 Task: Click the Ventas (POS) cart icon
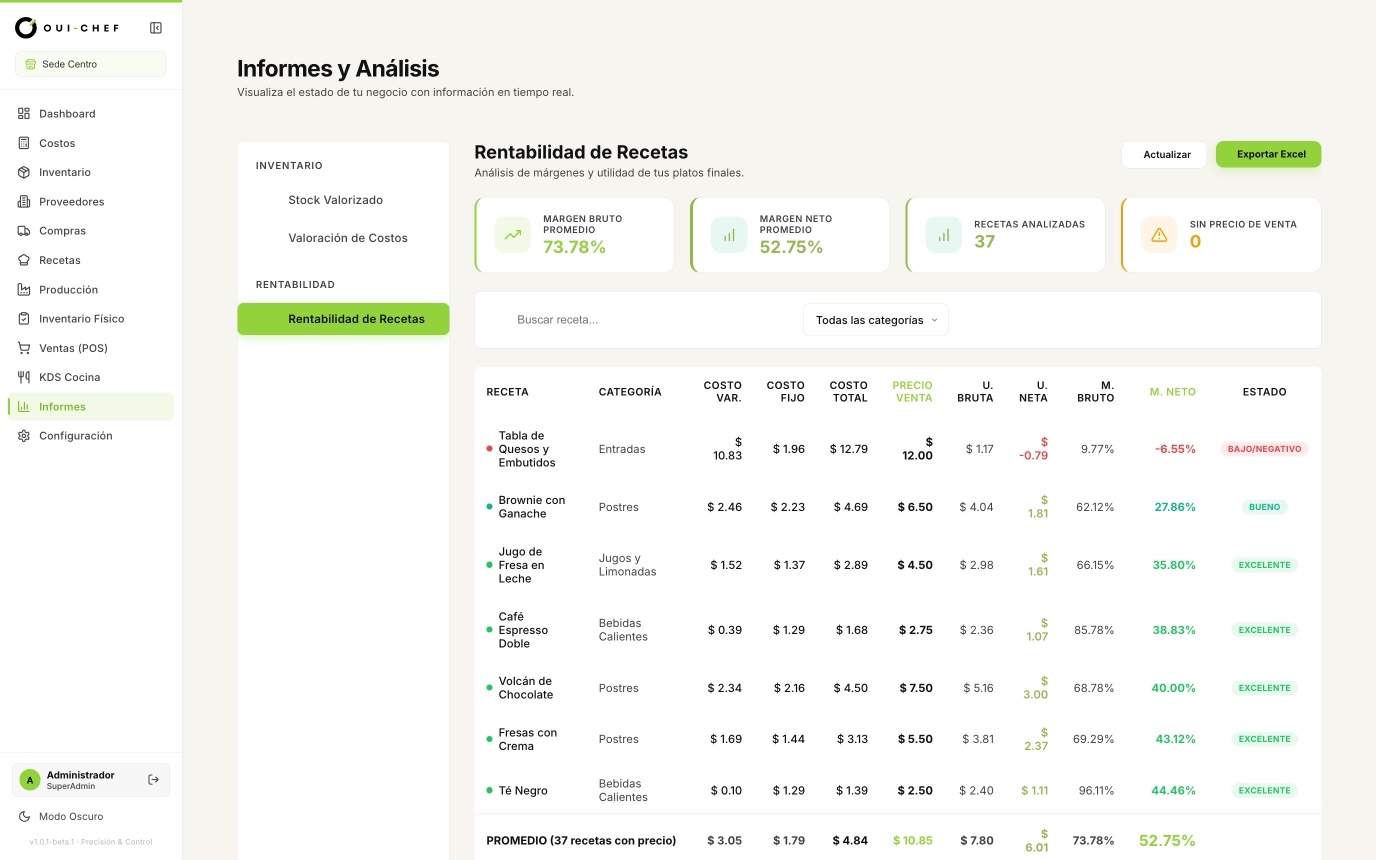(x=24, y=348)
